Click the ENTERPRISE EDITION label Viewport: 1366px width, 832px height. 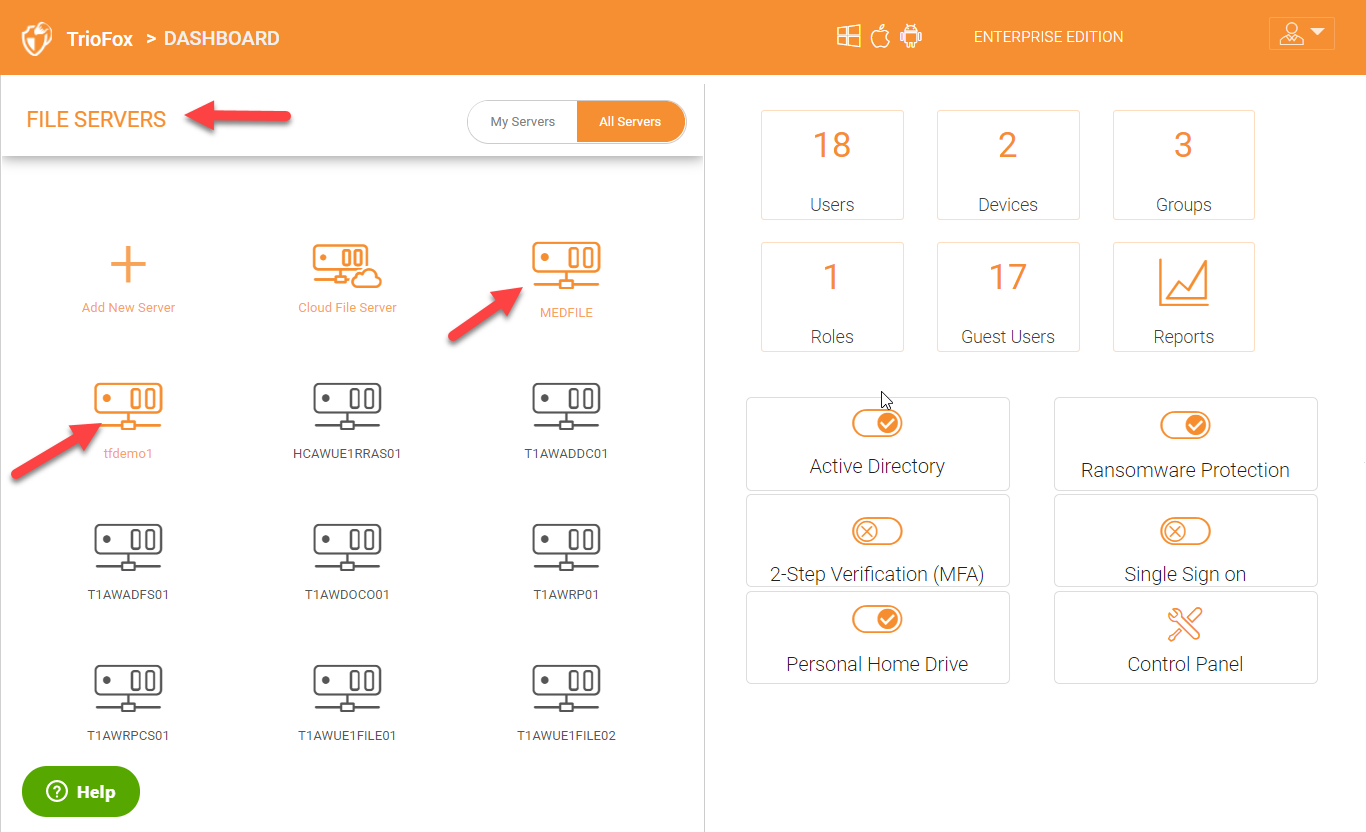coord(1049,37)
